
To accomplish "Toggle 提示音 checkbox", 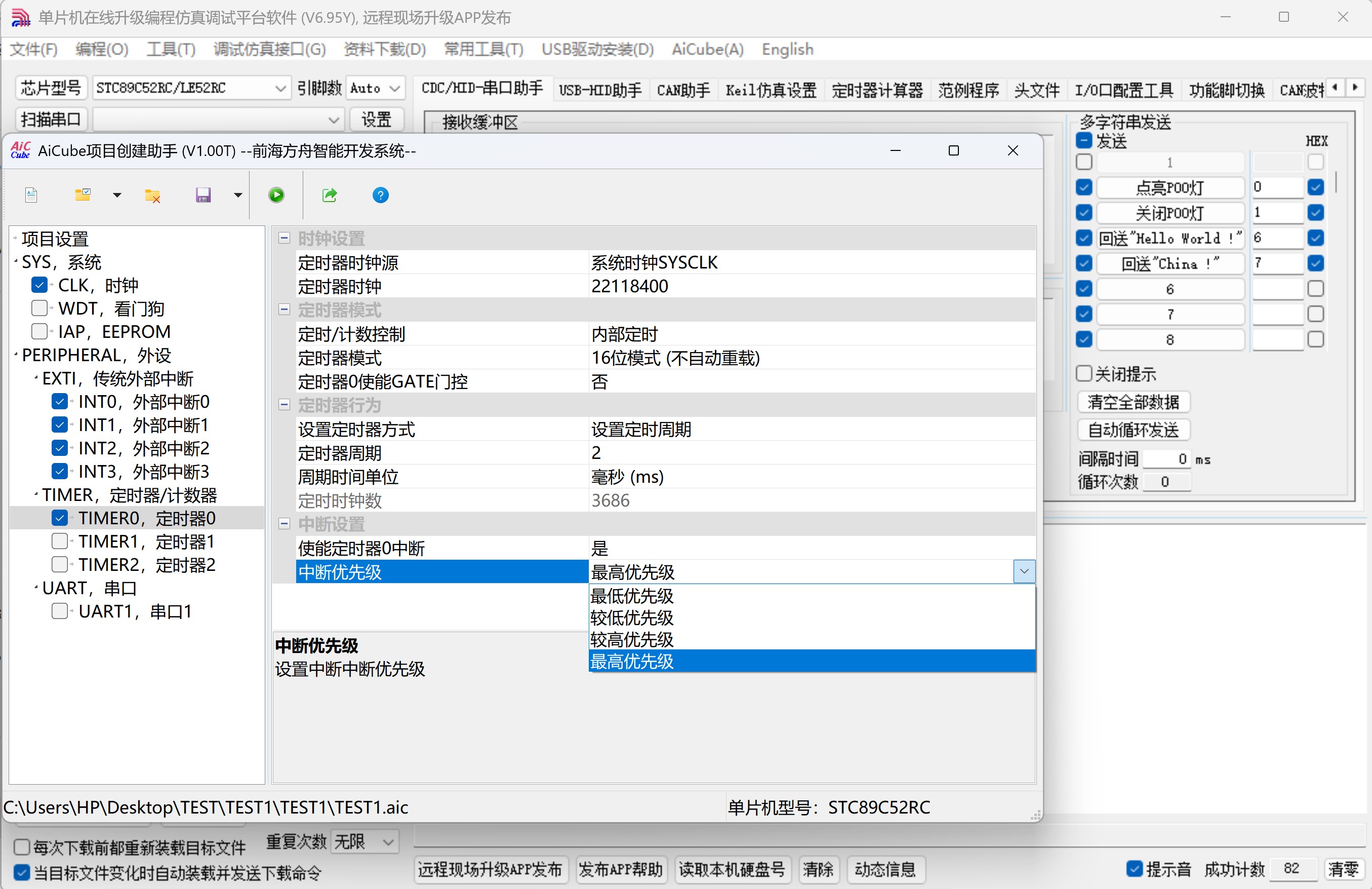I will click(x=1135, y=869).
